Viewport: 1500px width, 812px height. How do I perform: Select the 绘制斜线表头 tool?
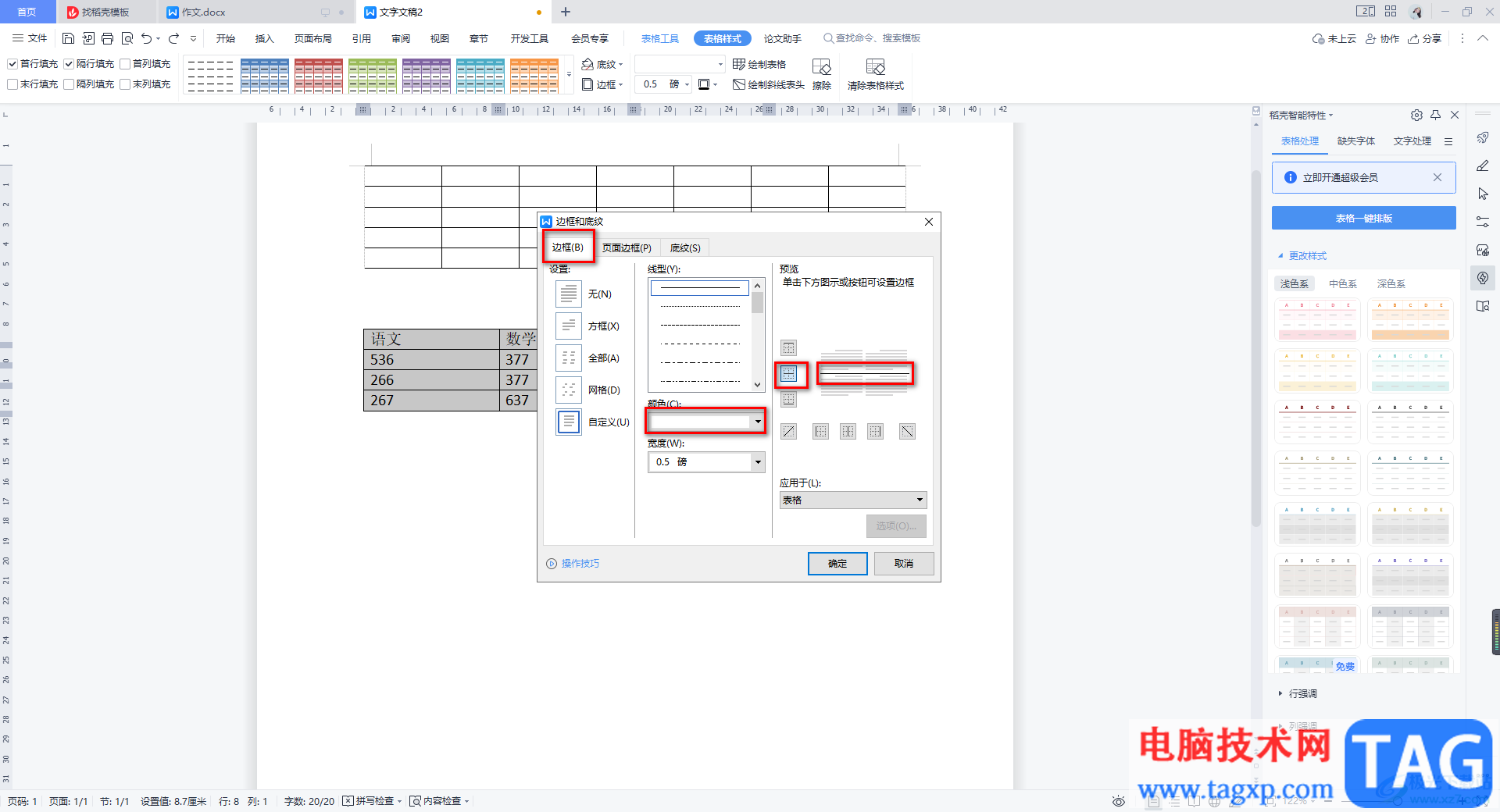(x=769, y=84)
